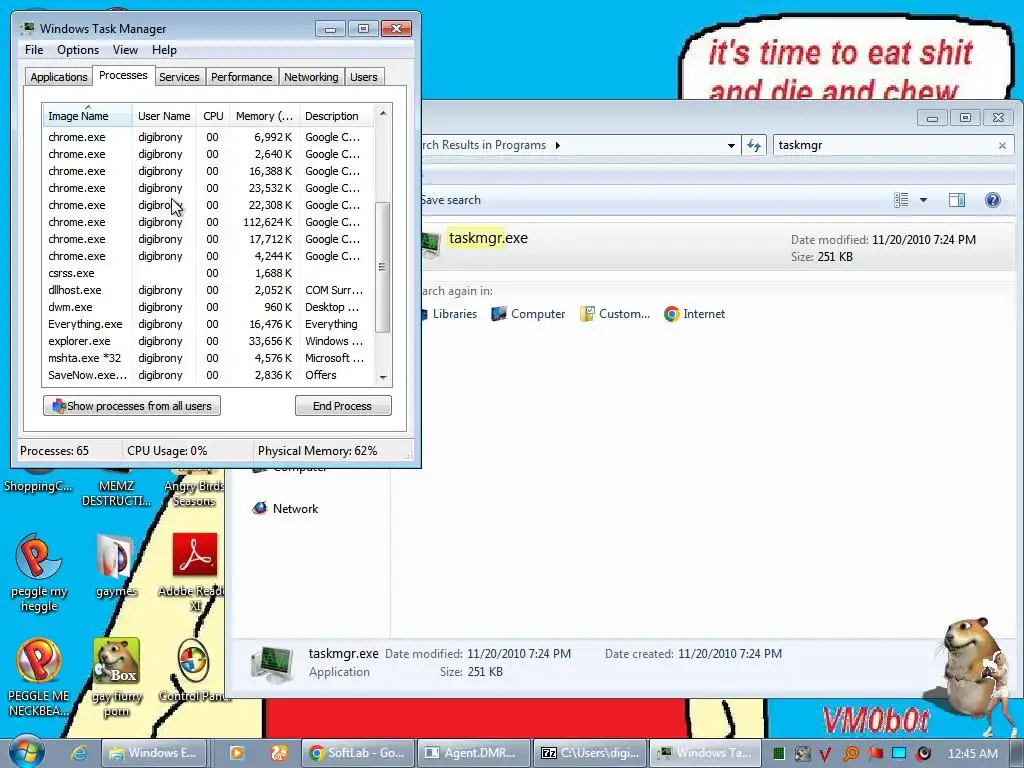Switch to the SoftLab Chrome taskbar button
This screenshot has height=768, width=1024.
pyautogui.click(x=357, y=753)
